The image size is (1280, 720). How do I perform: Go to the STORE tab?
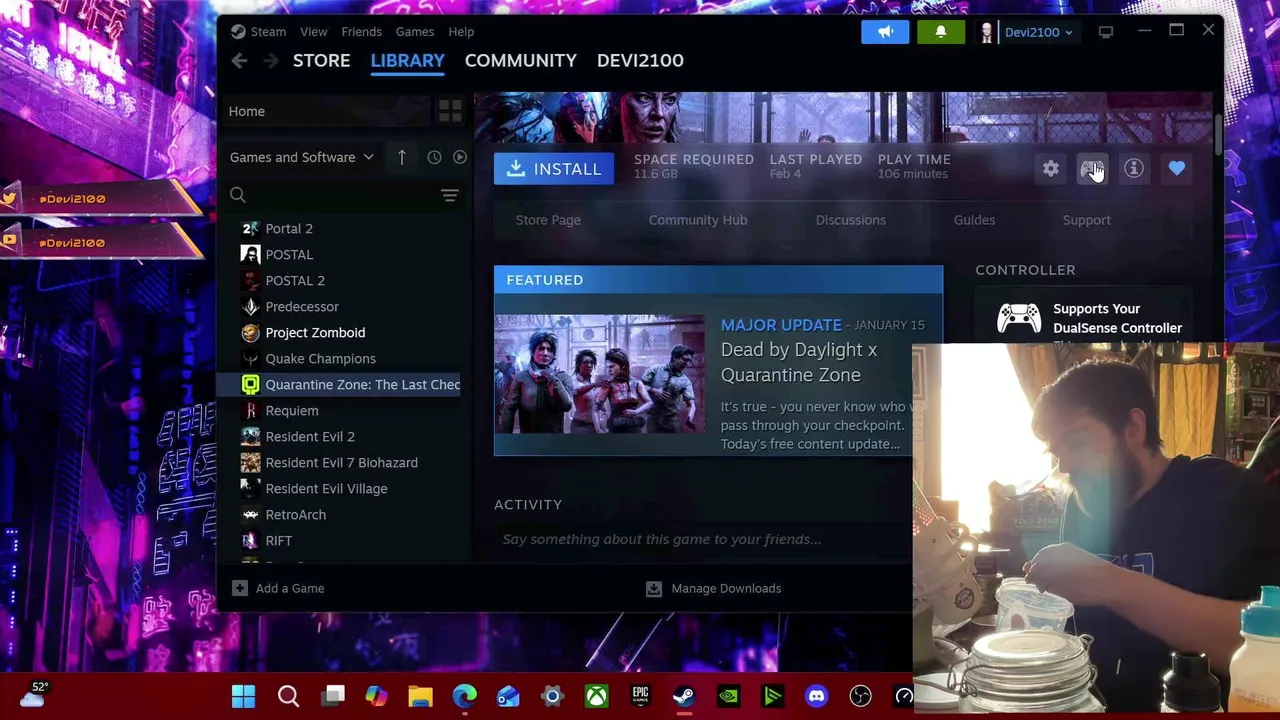(322, 60)
